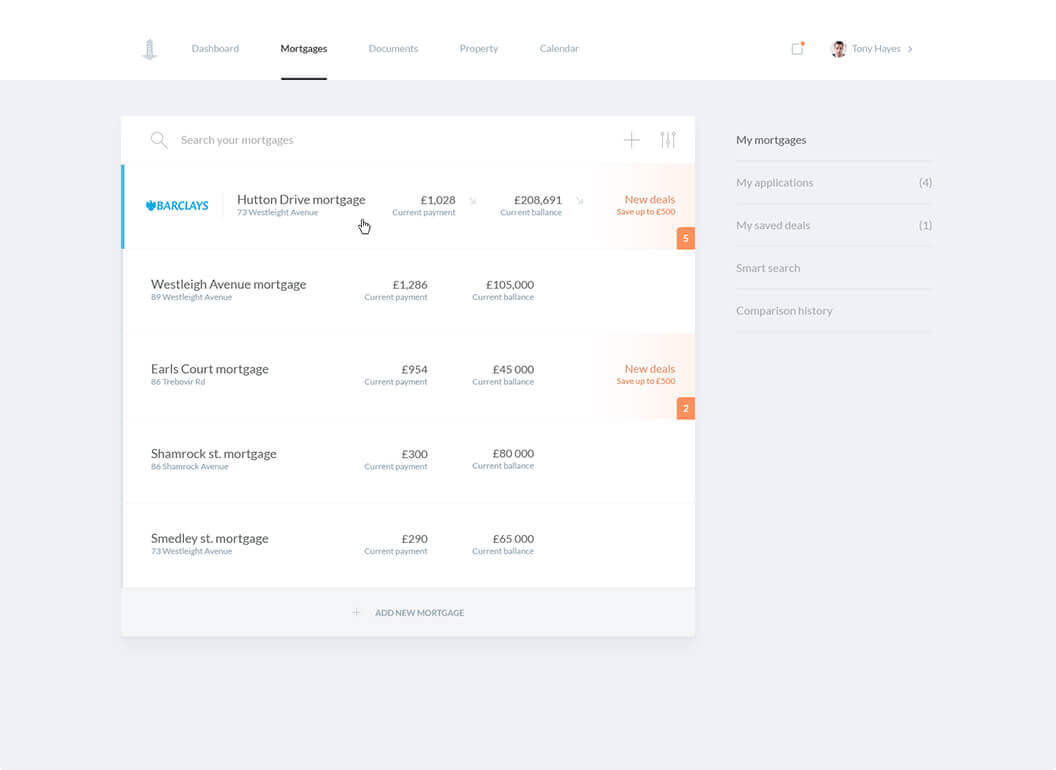The width and height of the screenshot is (1056, 770).
Task: Click the Barclays logo
Action: click(177, 205)
